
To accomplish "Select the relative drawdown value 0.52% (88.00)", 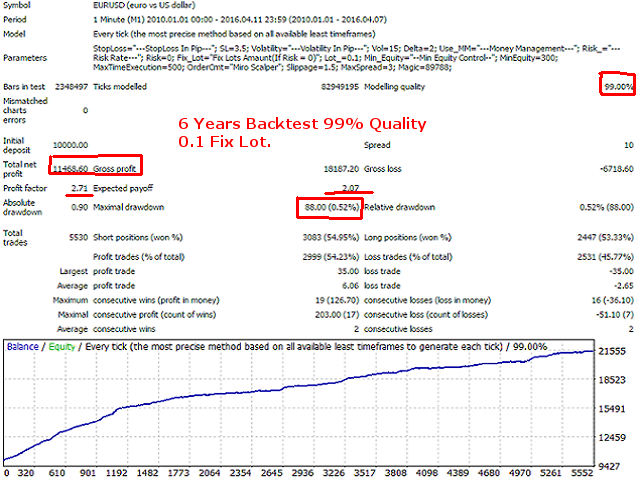I will tap(607, 207).
